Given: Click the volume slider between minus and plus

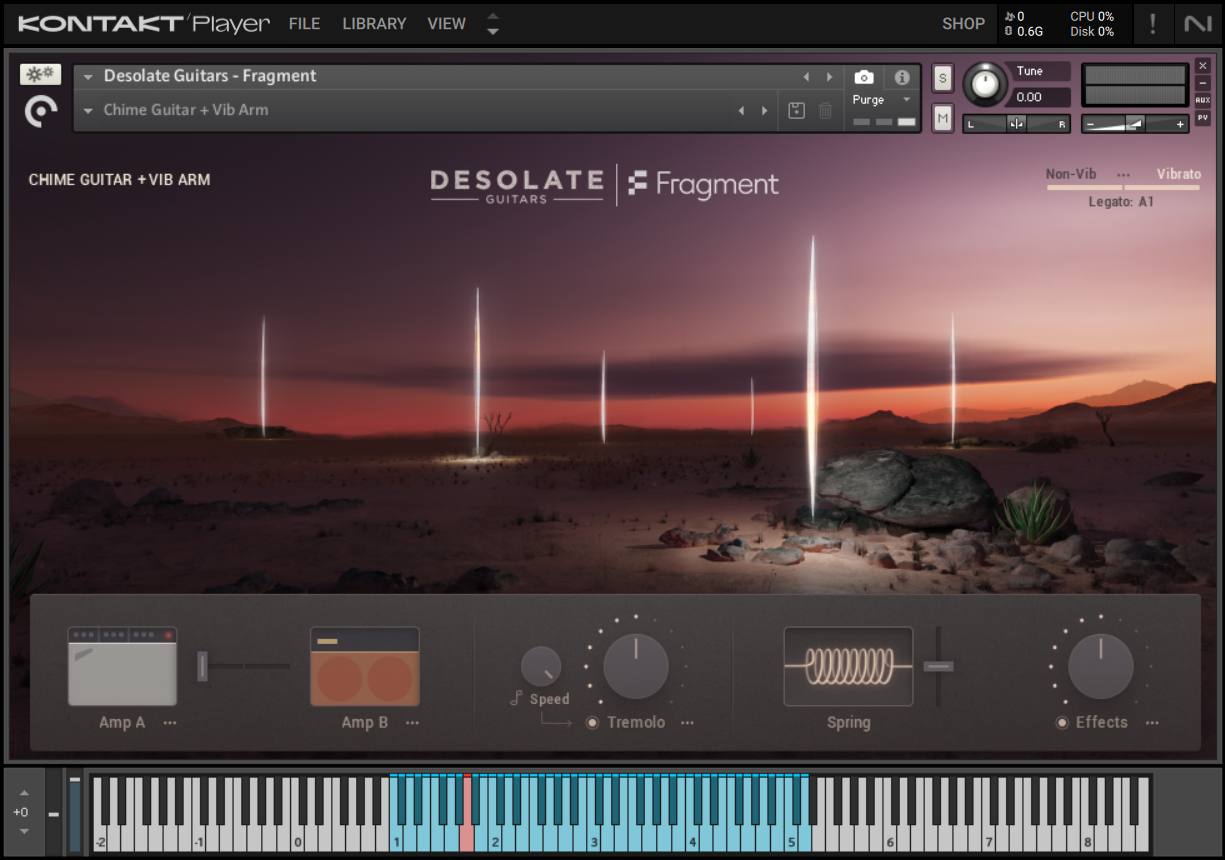Looking at the screenshot, I should [1135, 124].
